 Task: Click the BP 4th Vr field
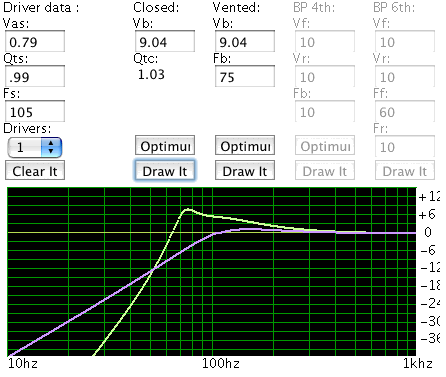[x=325, y=76]
